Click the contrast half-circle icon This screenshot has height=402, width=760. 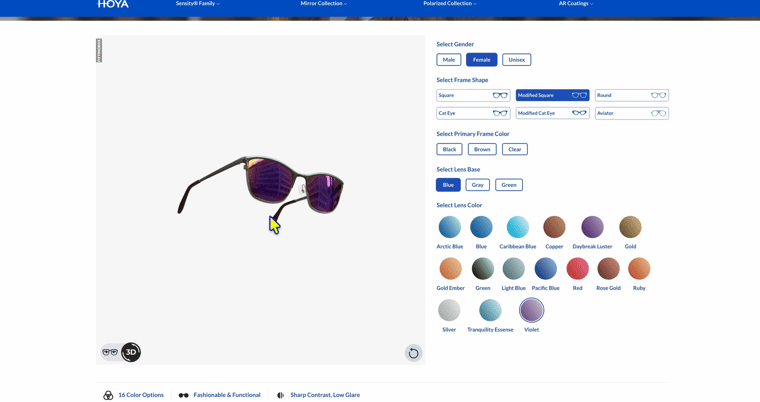280,395
